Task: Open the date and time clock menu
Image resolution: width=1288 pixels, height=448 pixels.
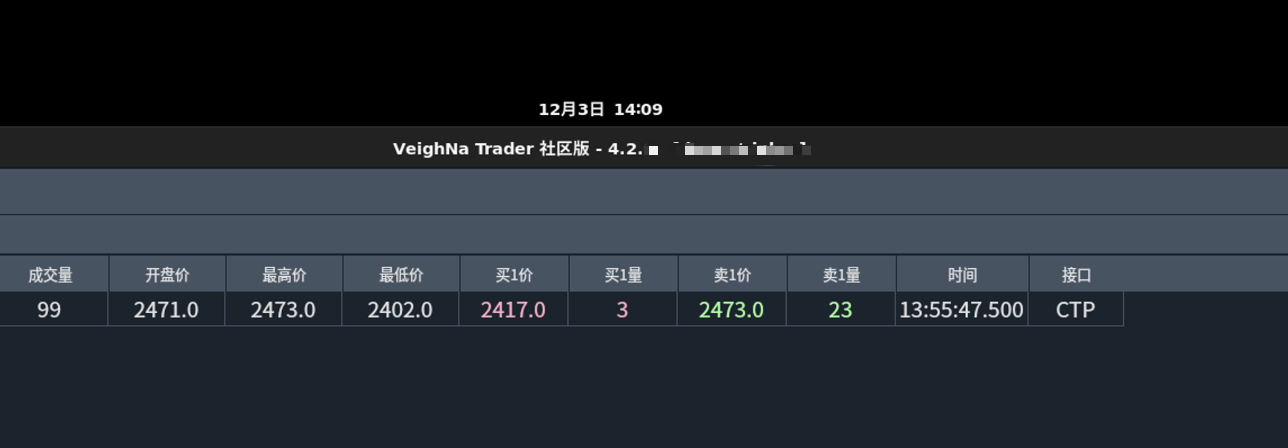Action: tap(600, 109)
